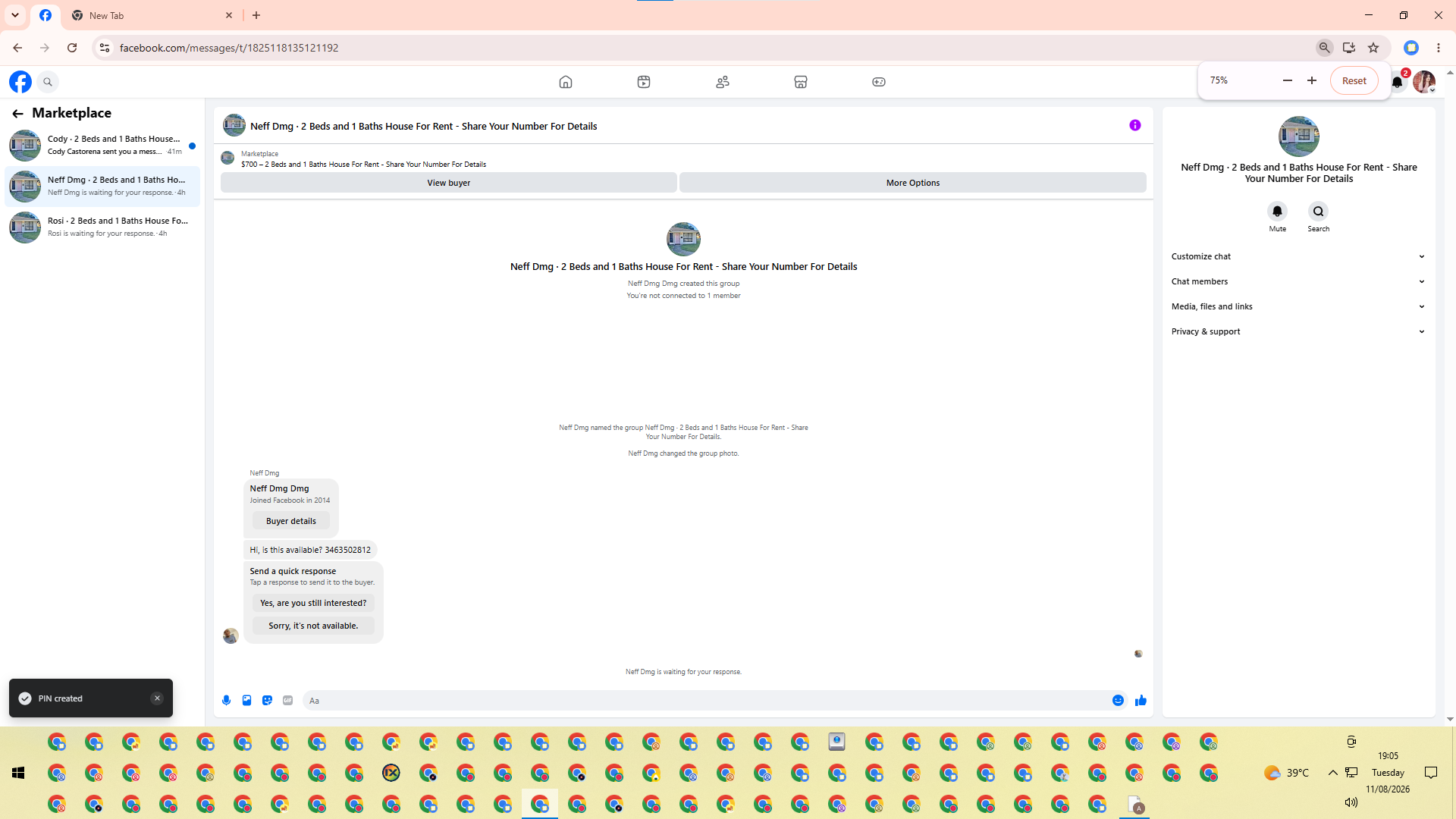Image resolution: width=1456 pixels, height=819 pixels.
Task: Open the Video (Watch) icon
Action: pos(644,82)
